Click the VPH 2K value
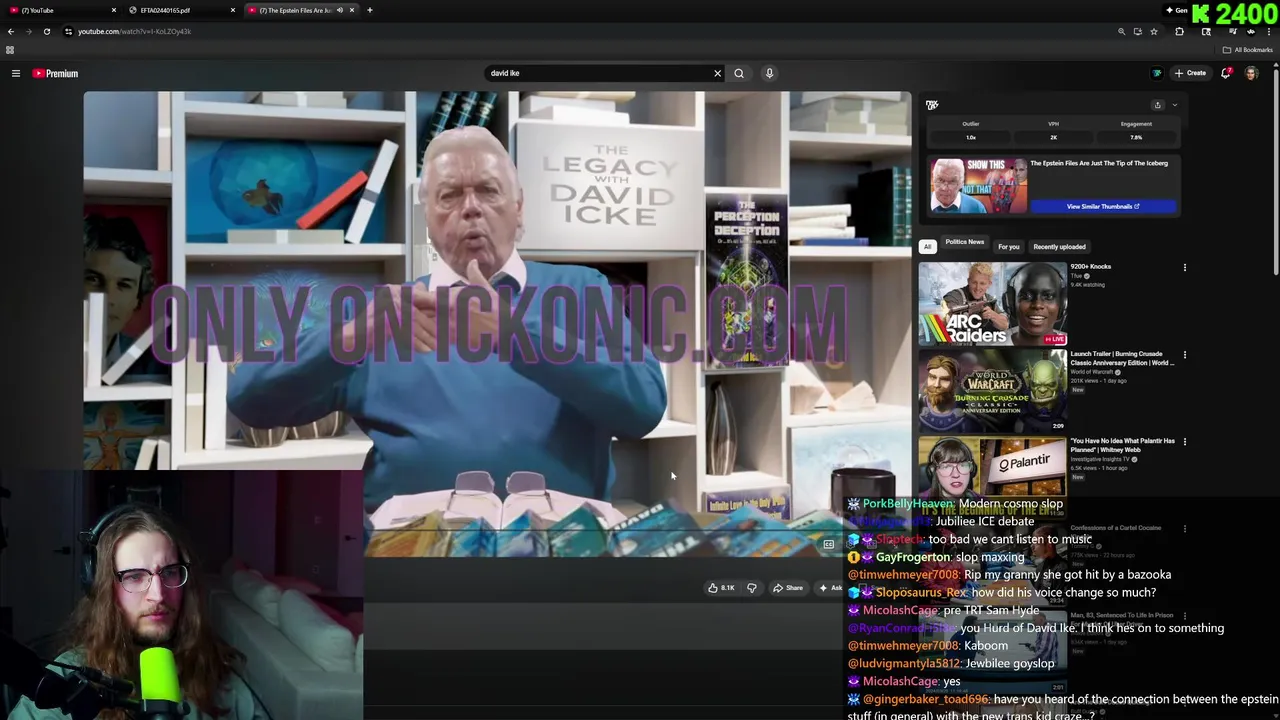This screenshot has height=720, width=1280. tap(1053, 137)
